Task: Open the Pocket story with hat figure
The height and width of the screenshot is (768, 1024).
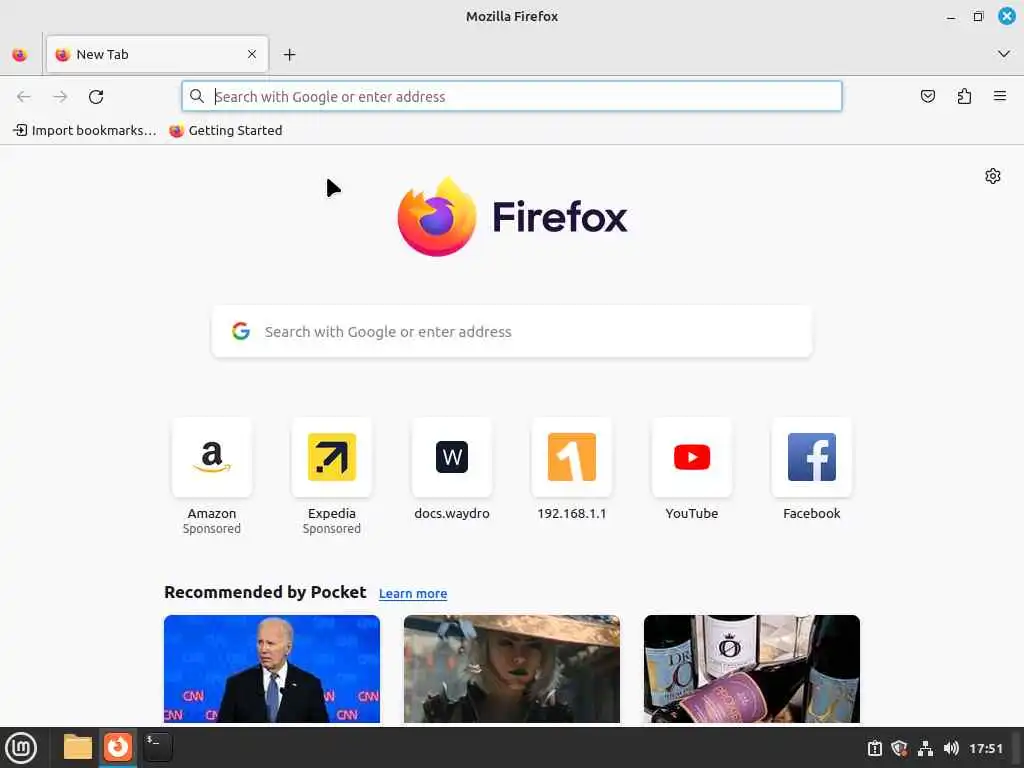Action: [512, 669]
